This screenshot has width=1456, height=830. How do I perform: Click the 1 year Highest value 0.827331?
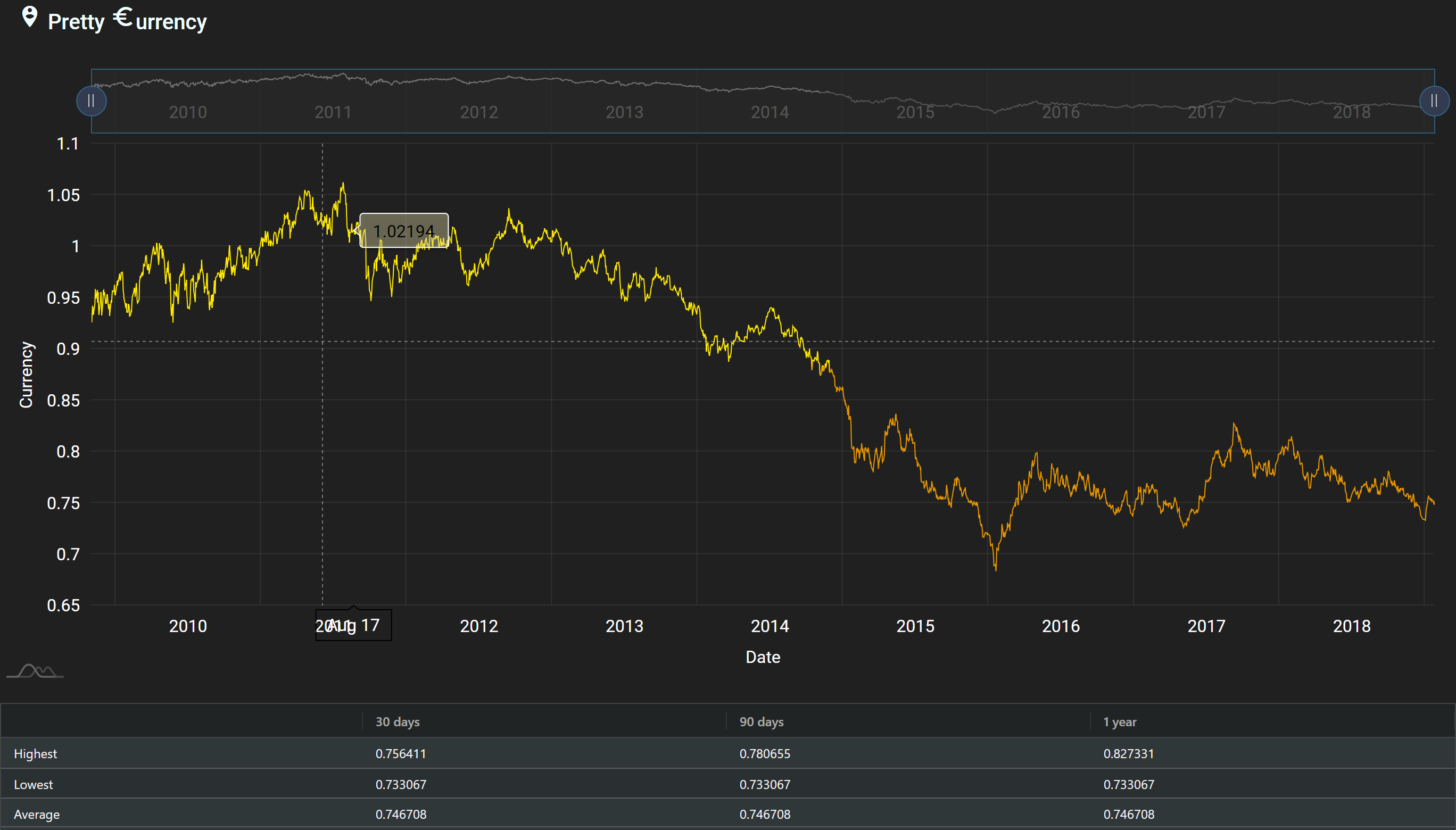coord(1128,753)
